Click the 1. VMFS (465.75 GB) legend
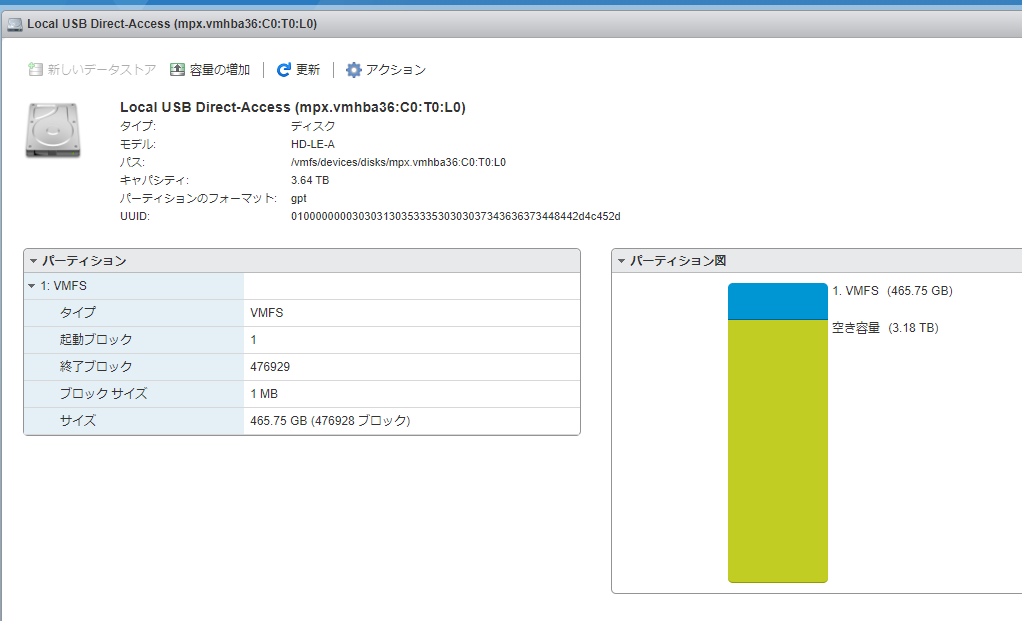This screenshot has height=621, width=1022. (x=892, y=291)
